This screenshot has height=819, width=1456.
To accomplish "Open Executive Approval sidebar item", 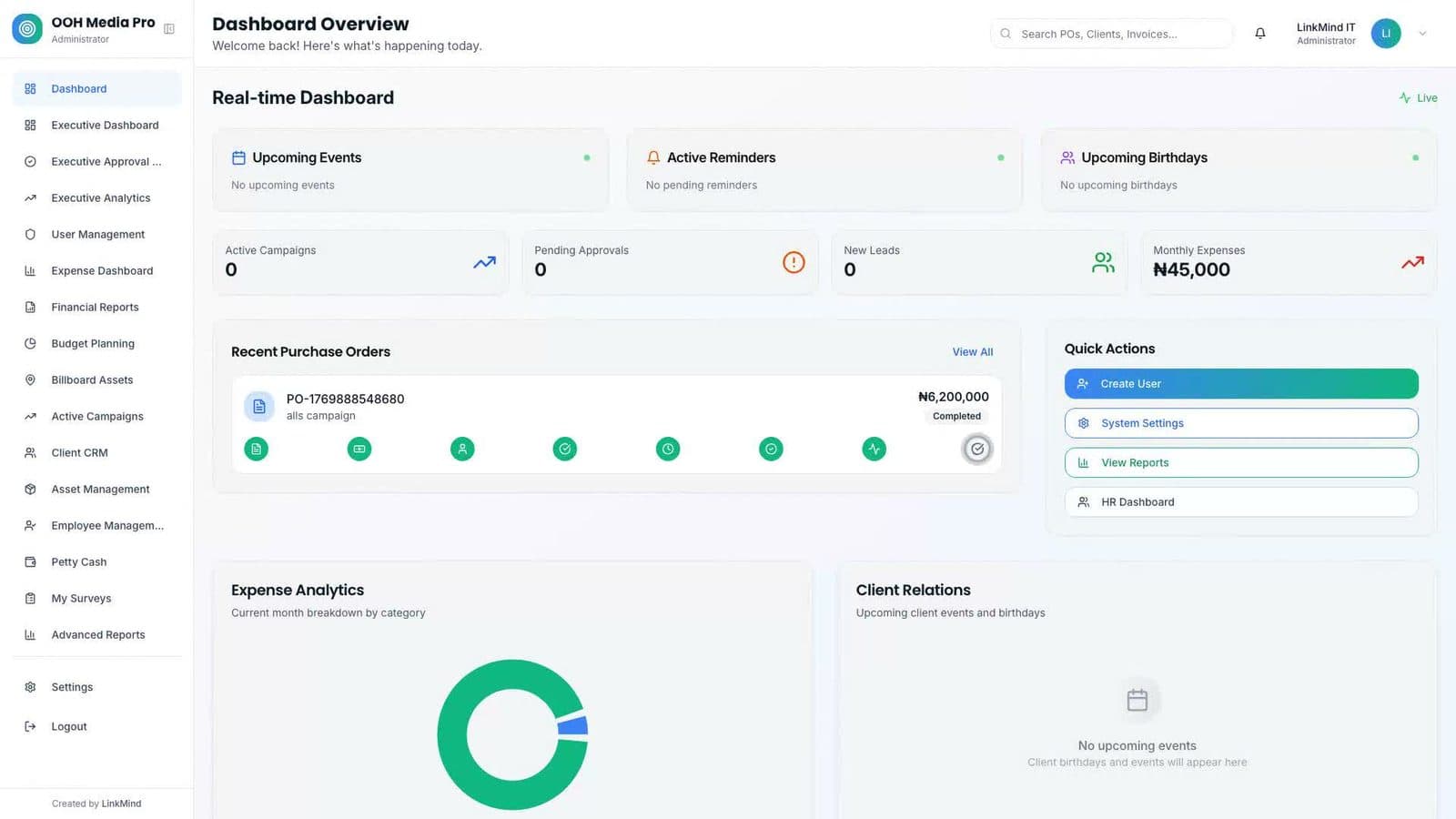I will coord(96,161).
